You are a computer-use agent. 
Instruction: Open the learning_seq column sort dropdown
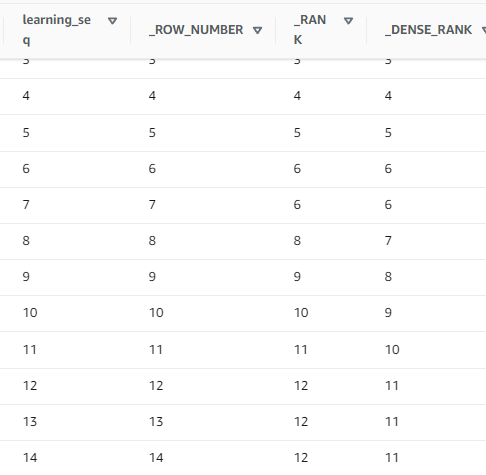112,21
